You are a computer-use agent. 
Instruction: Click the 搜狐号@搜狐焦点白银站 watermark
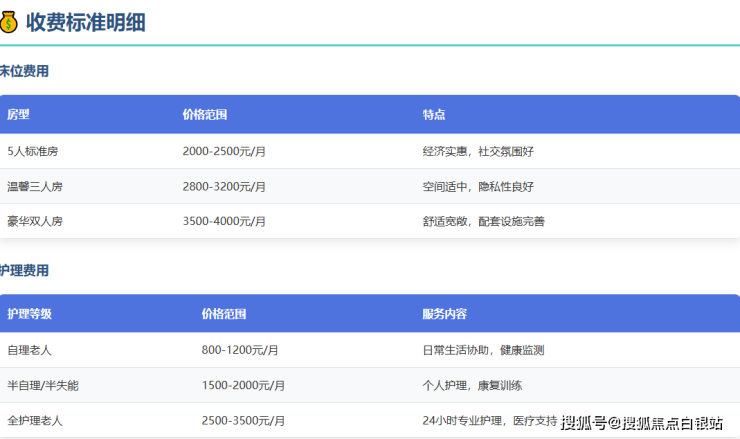pyautogui.click(x=642, y=423)
